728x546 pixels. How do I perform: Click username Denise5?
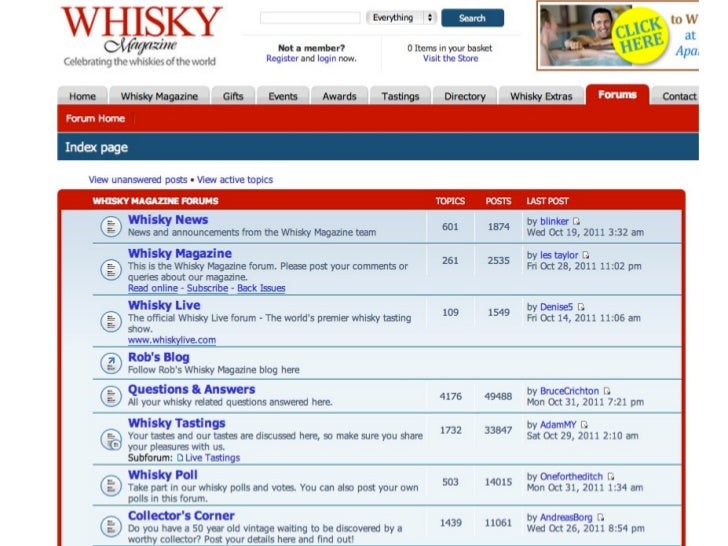(x=557, y=307)
